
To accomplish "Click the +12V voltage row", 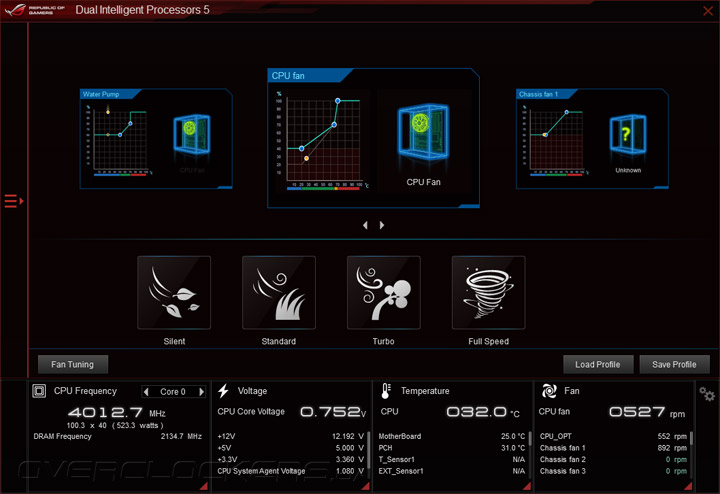I will (290, 436).
